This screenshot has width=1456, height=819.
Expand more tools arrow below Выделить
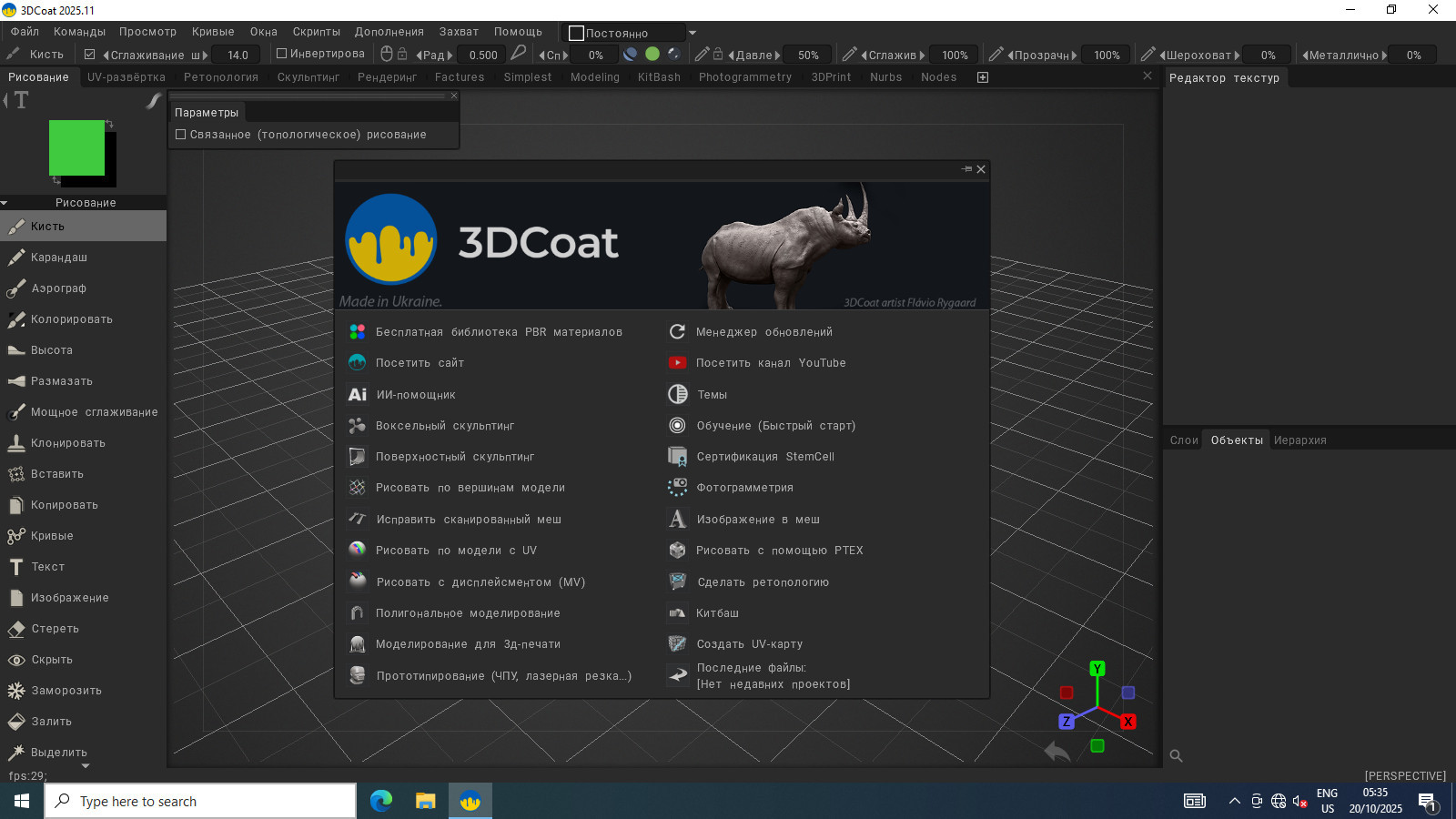click(86, 766)
